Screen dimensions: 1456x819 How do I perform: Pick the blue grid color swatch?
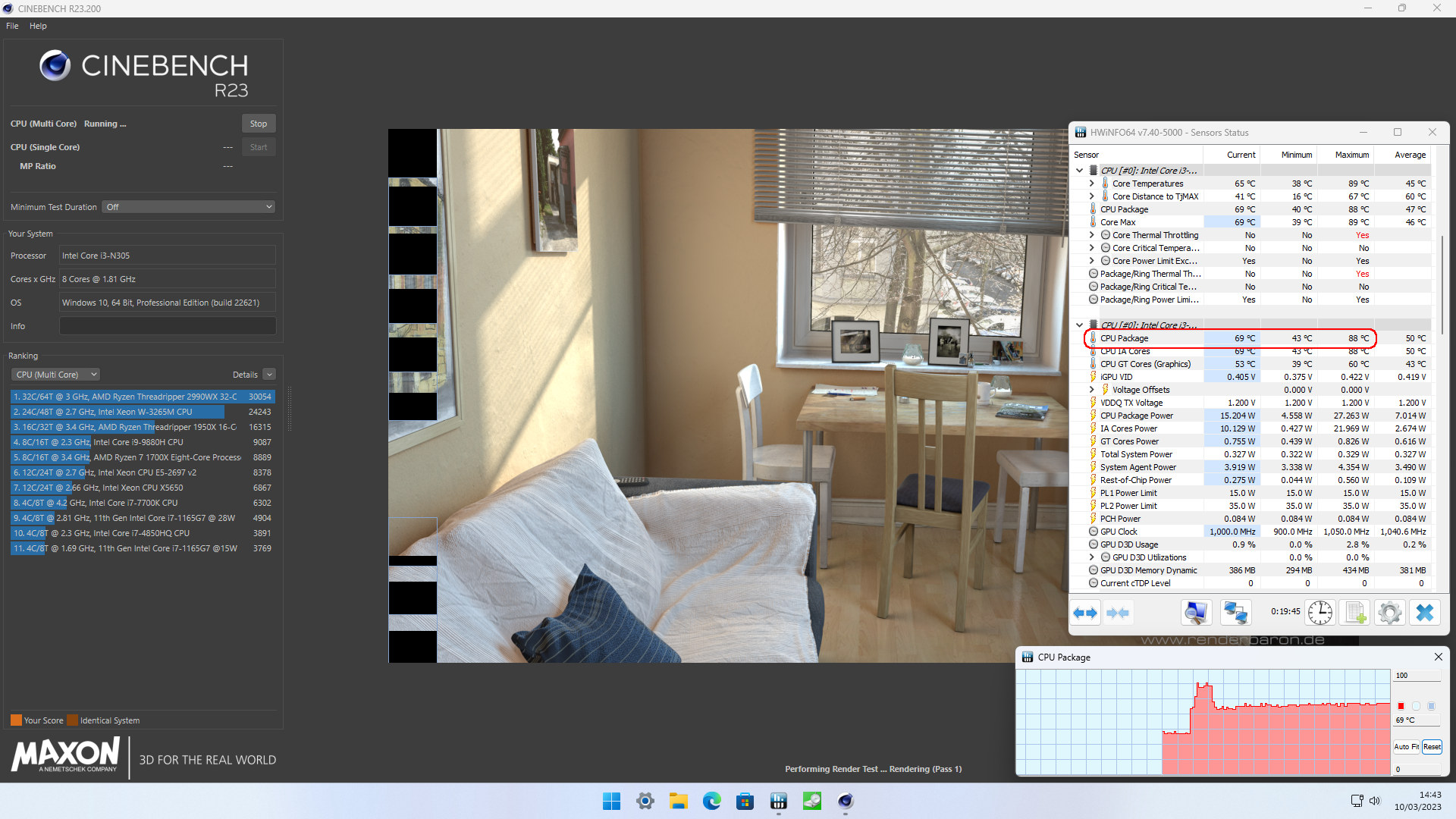1431,706
